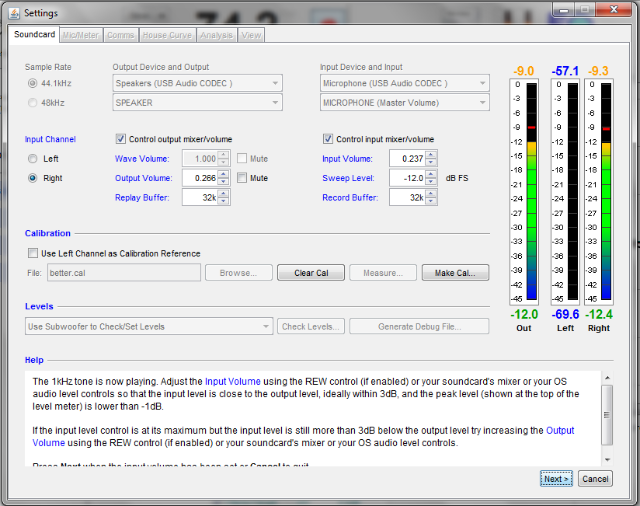Viewport: 640px width, 506px height.
Task: Select the 48kHz sample rate radio button
Action: coord(33,103)
